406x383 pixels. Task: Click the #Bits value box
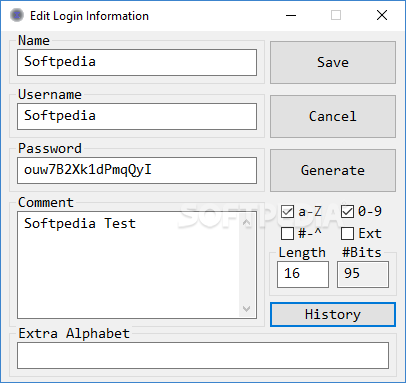click(363, 274)
